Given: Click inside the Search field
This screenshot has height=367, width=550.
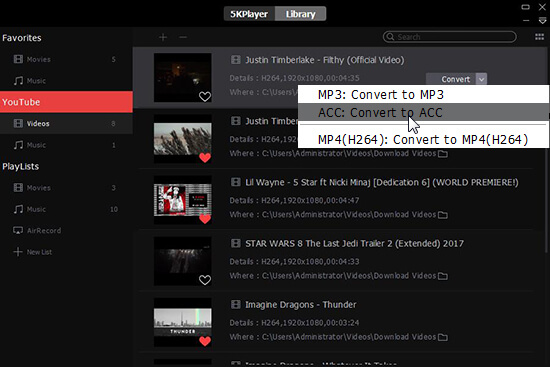Looking at the screenshot, I should 450,37.
